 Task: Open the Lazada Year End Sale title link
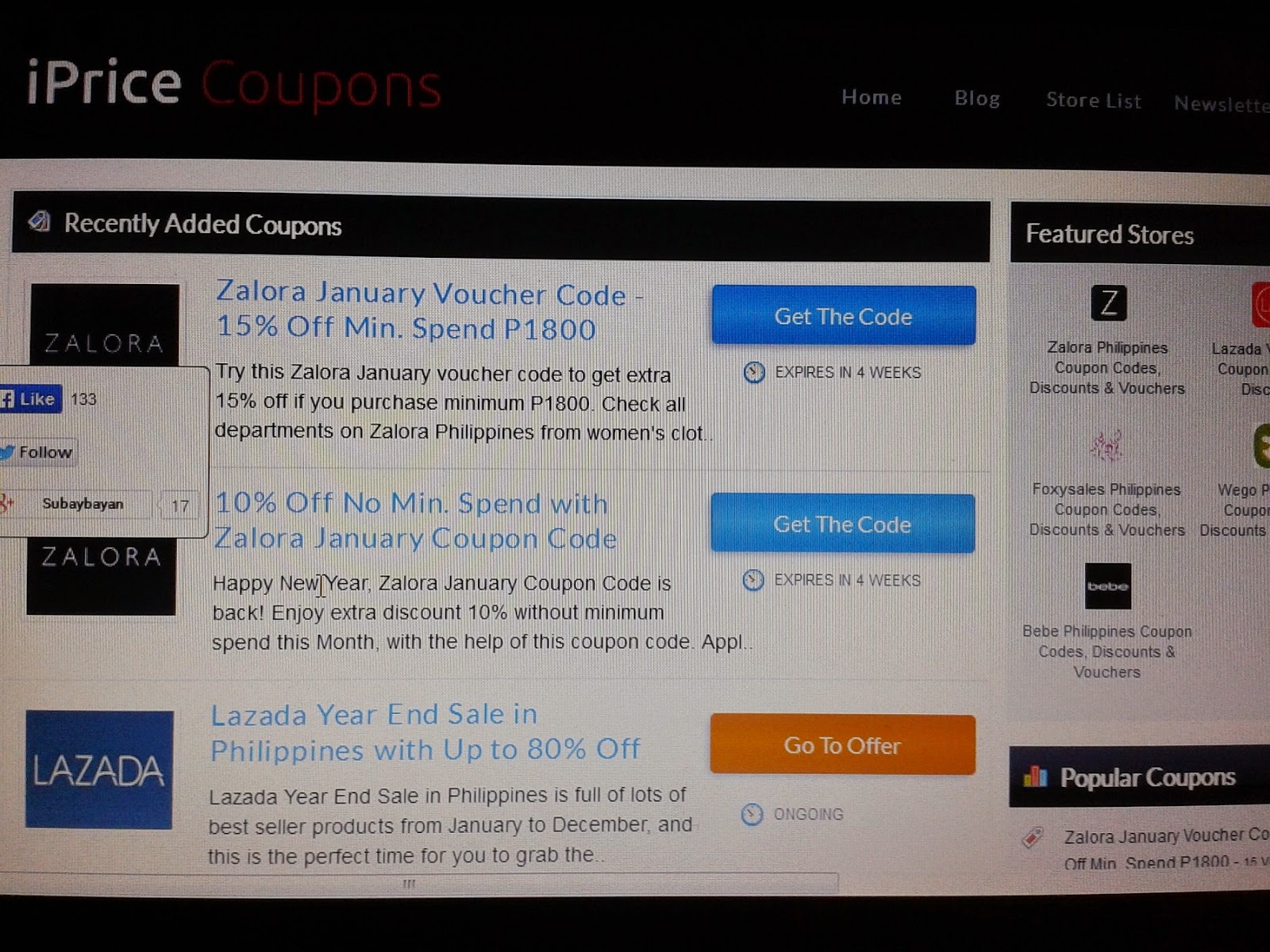click(425, 731)
